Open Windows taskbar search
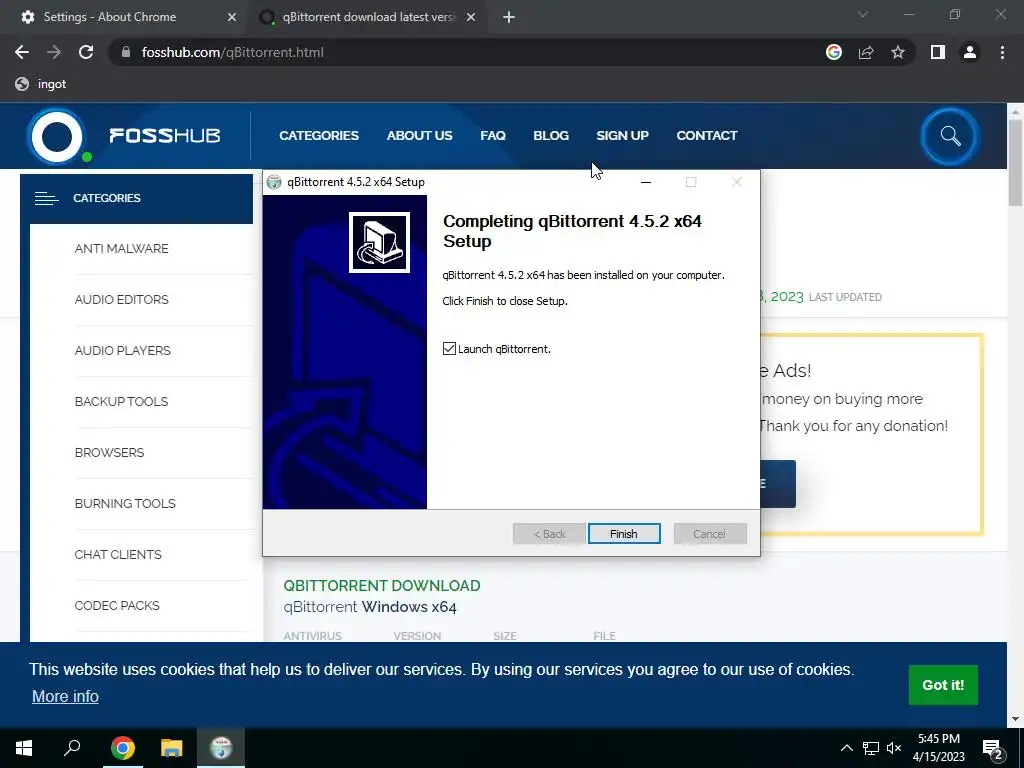1024x768 pixels. [72, 748]
